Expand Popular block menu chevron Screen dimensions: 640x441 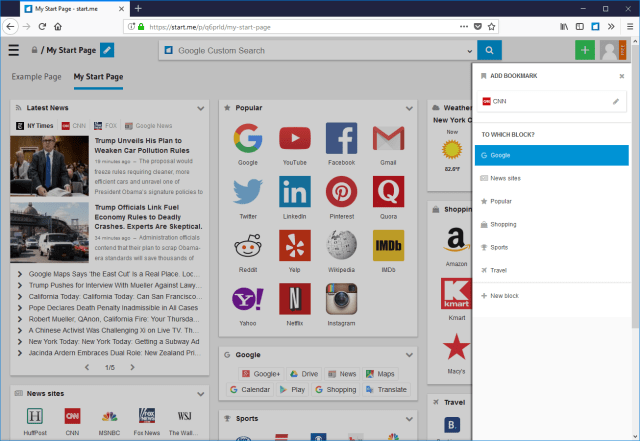(x=409, y=108)
